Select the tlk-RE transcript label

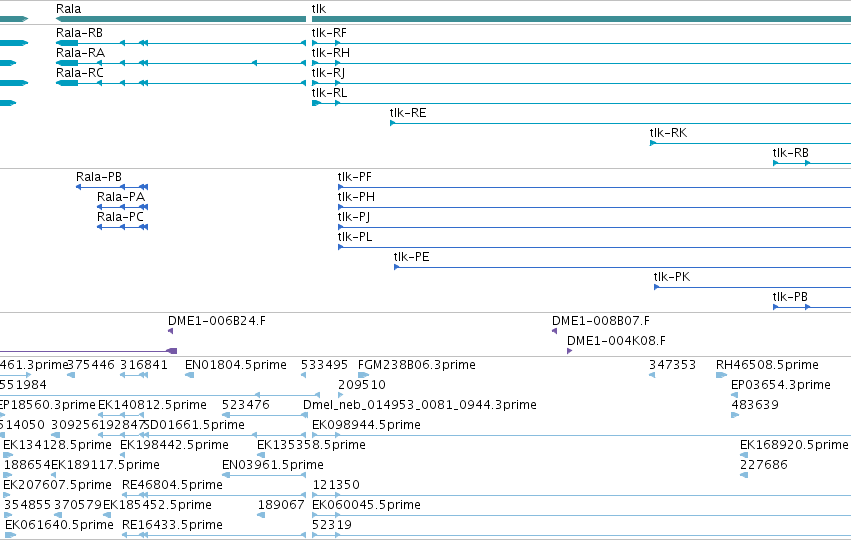tap(408, 113)
